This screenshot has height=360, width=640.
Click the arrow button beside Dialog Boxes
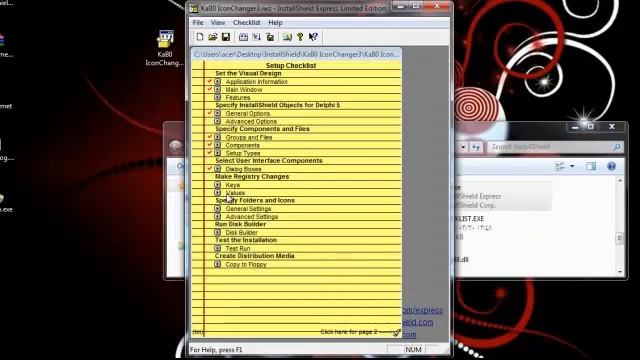pyautogui.click(x=218, y=169)
